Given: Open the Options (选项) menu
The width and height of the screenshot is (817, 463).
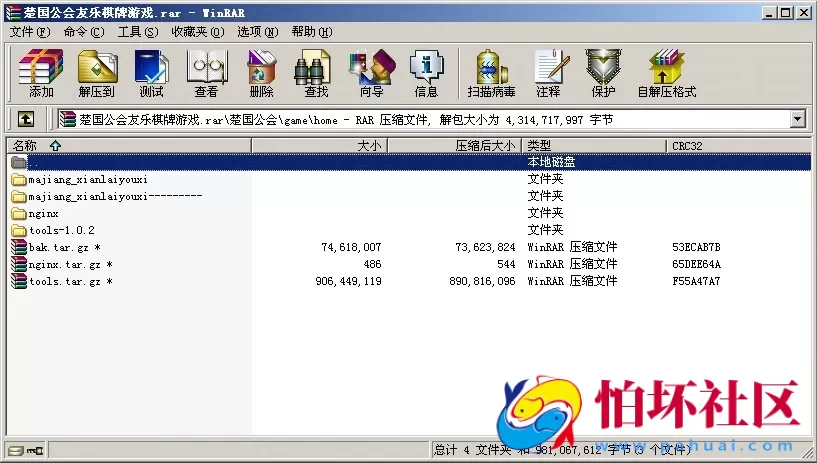Looking at the screenshot, I should [x=258, y=32].
